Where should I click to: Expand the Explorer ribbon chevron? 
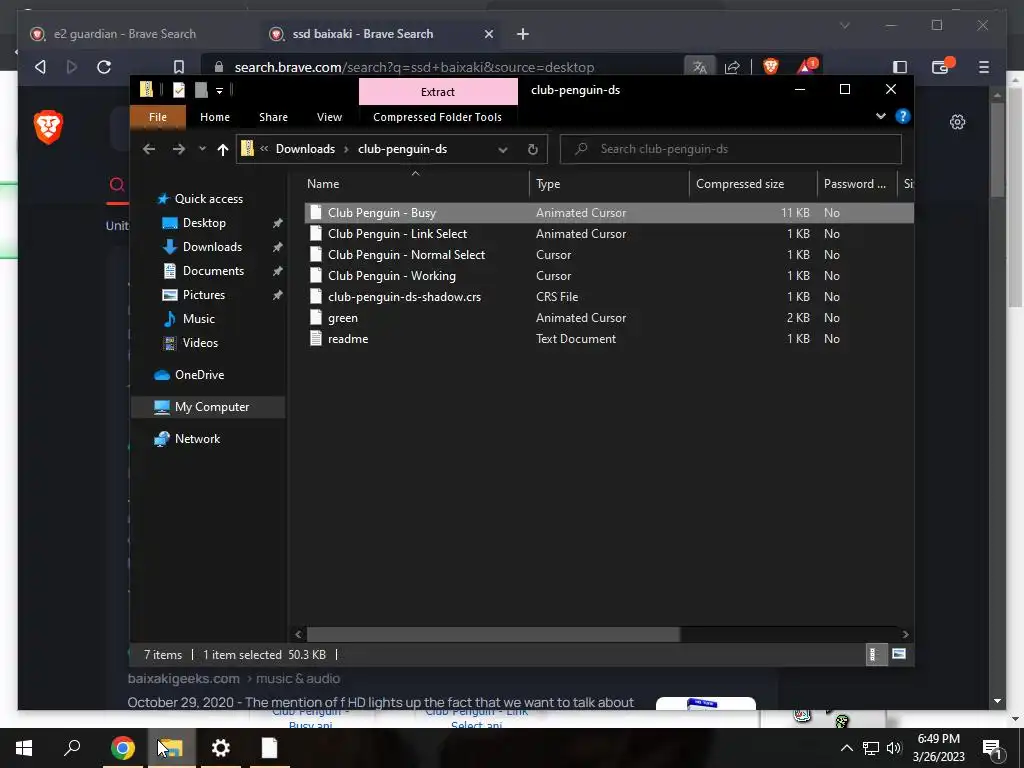pyautogui.click(x=880, y=116)
